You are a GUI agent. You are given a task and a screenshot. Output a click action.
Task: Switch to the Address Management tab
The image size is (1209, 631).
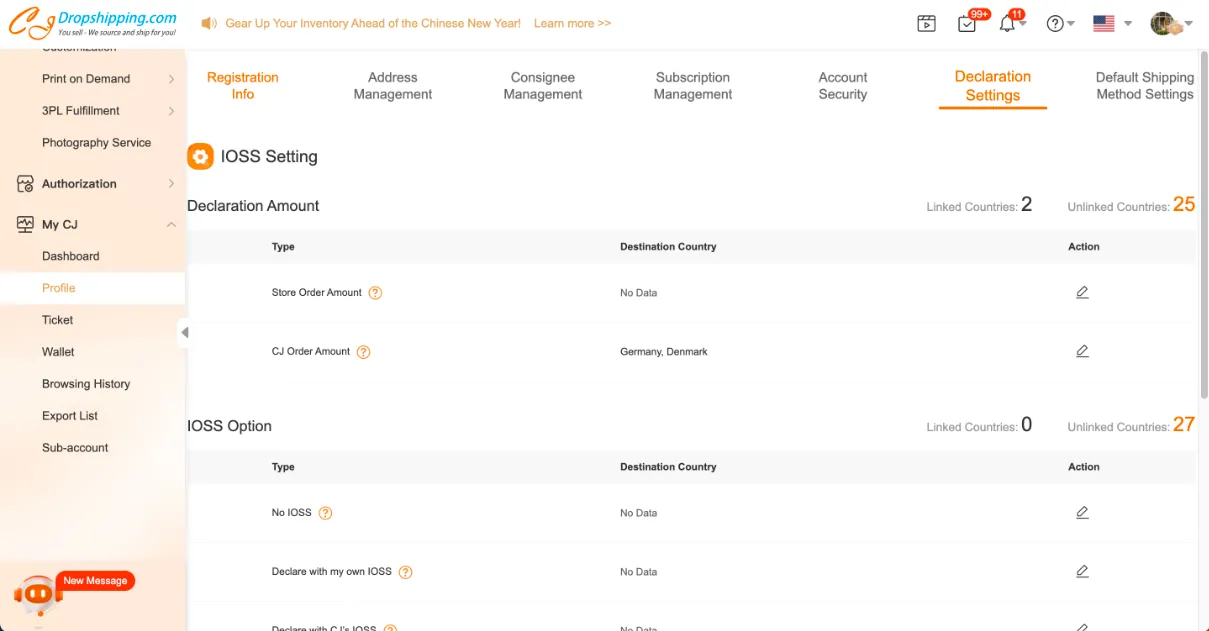[393, 86]
